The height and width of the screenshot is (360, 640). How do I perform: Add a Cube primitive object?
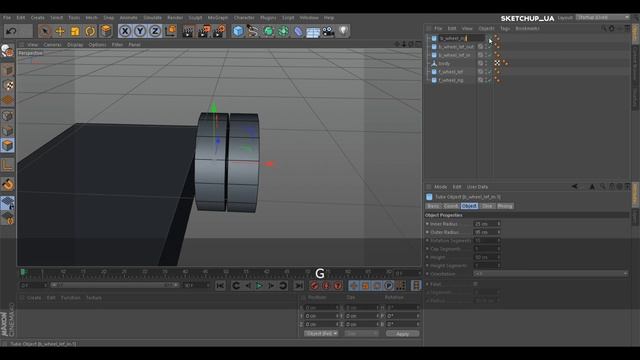(238, 31)
